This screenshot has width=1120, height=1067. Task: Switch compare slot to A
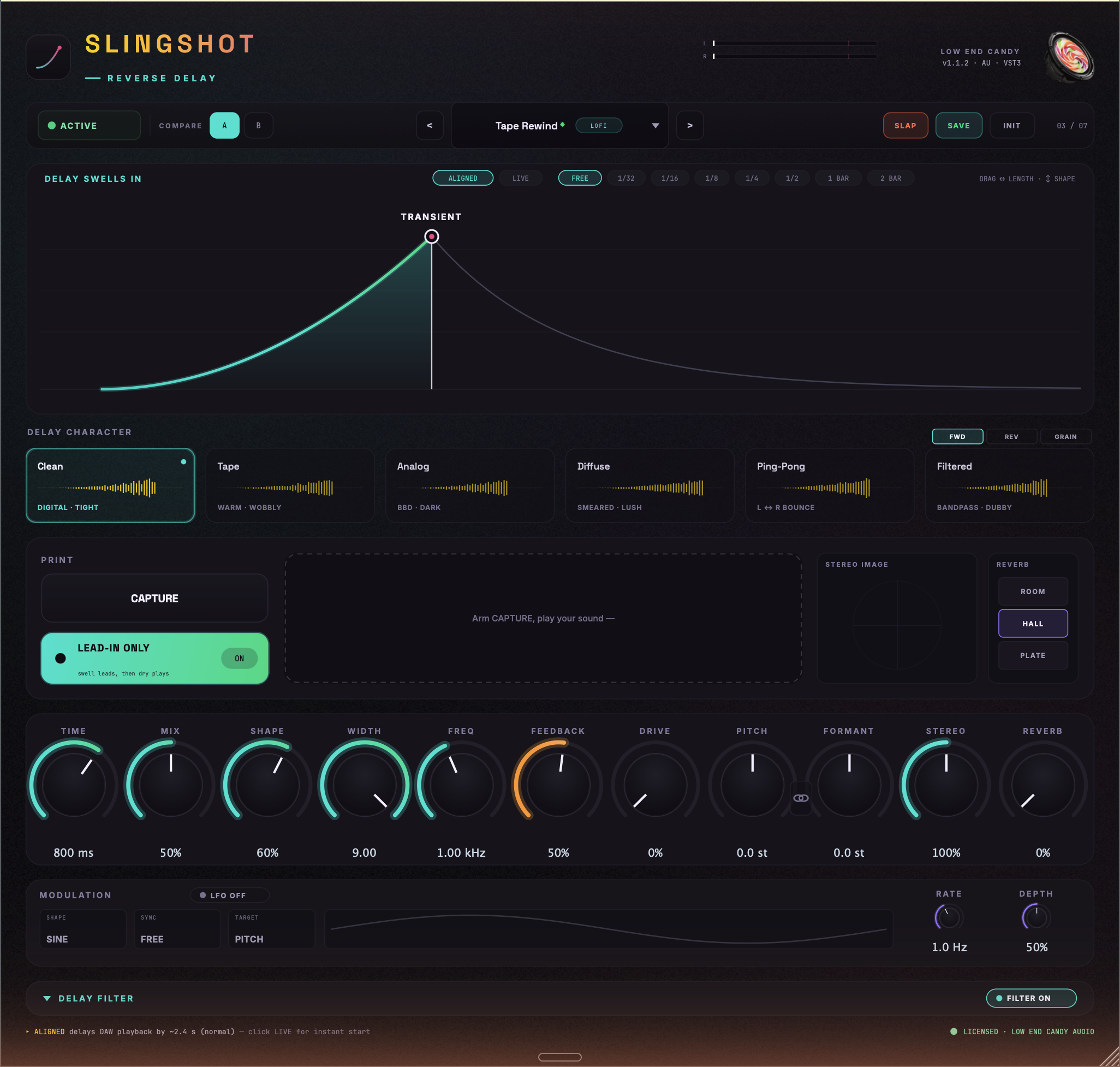224,126
